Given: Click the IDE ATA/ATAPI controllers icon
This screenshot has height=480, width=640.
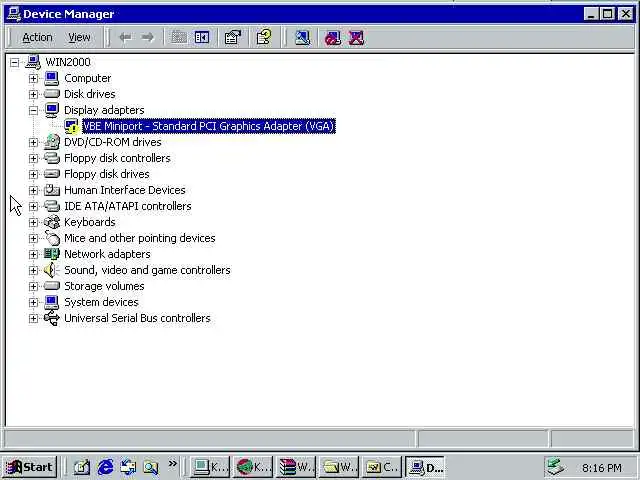Looking at the screenshot, I should 52,206.
